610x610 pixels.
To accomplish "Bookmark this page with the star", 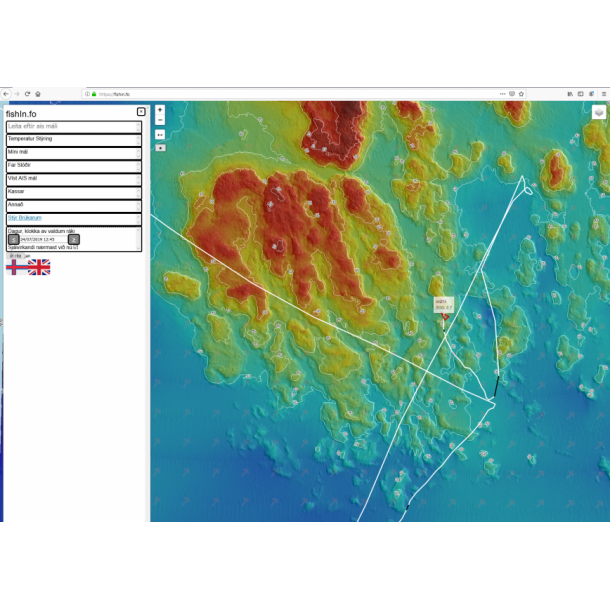I will [523, 94].
